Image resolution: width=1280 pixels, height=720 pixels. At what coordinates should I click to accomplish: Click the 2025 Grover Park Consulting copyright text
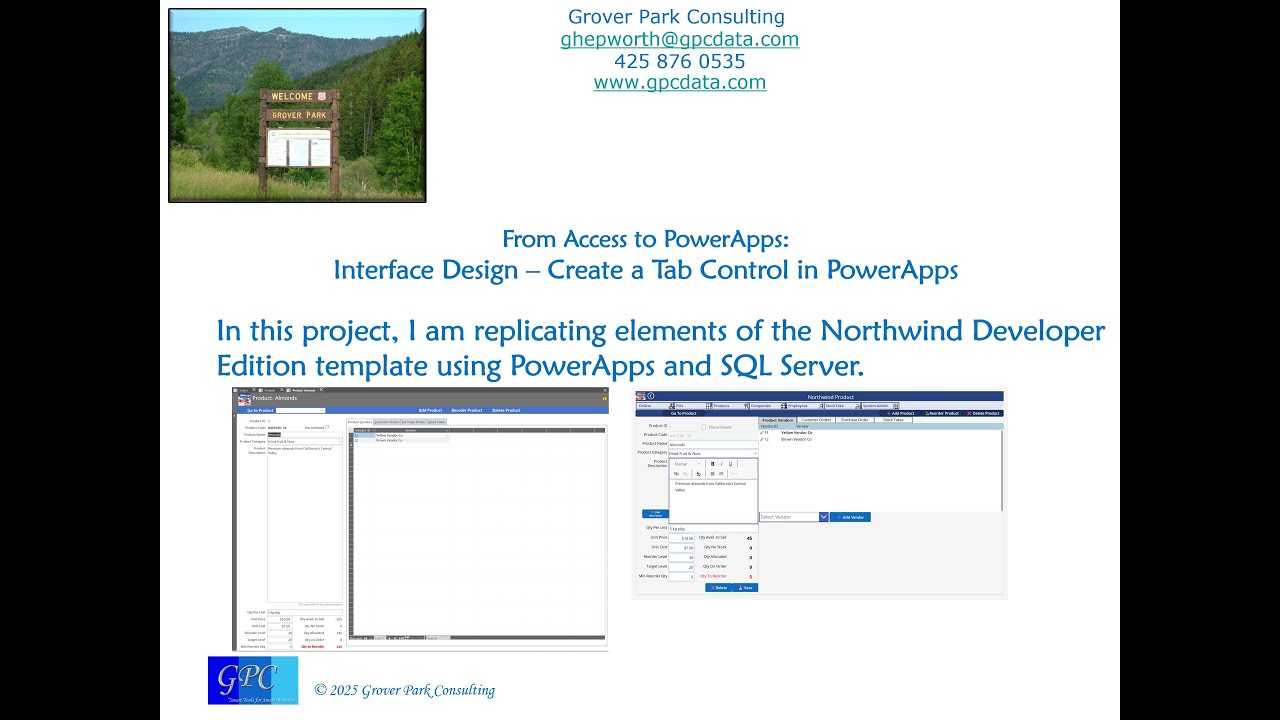click(405, 690)
